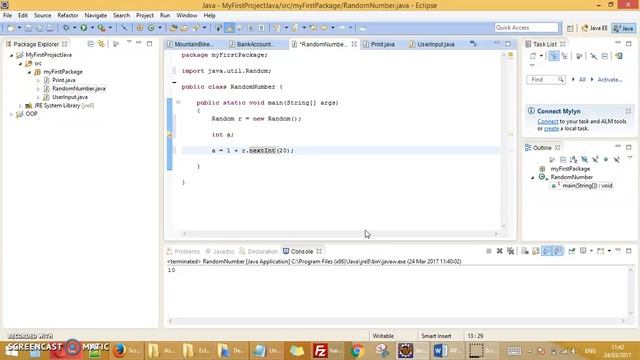Screen dimensions: 640x360
Task: Open the Problems view tab
Action: pos(183,251)
